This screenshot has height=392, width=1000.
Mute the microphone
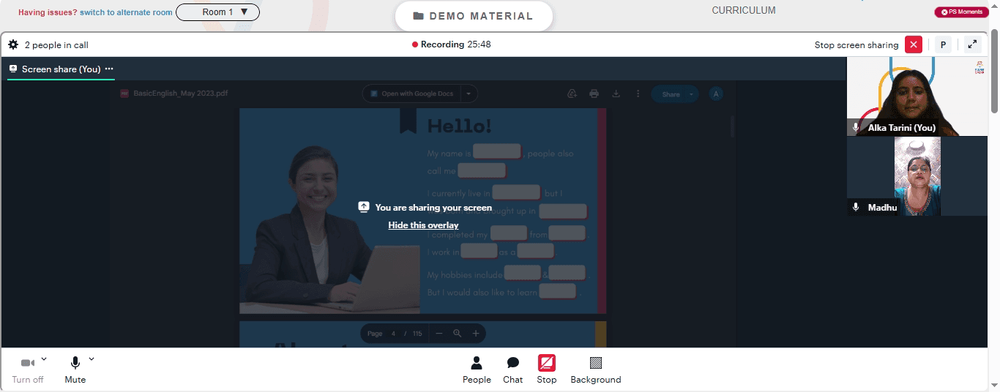(75, 370)
